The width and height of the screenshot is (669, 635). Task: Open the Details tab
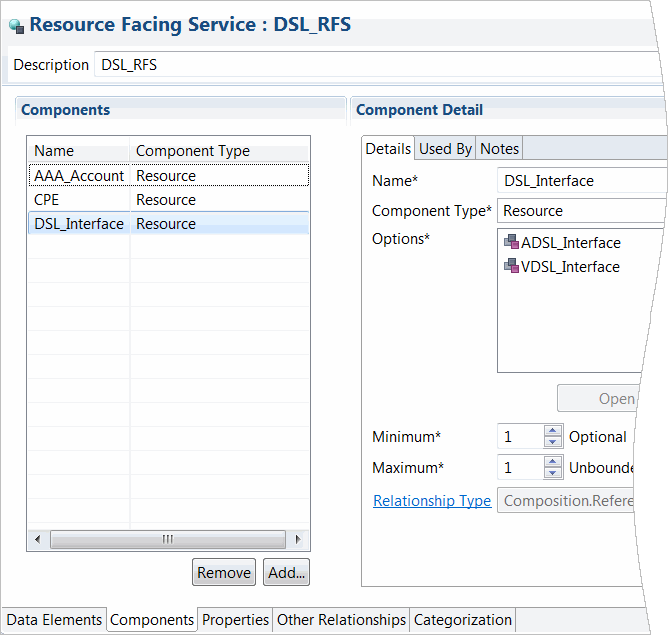click(x=388, y=149)
